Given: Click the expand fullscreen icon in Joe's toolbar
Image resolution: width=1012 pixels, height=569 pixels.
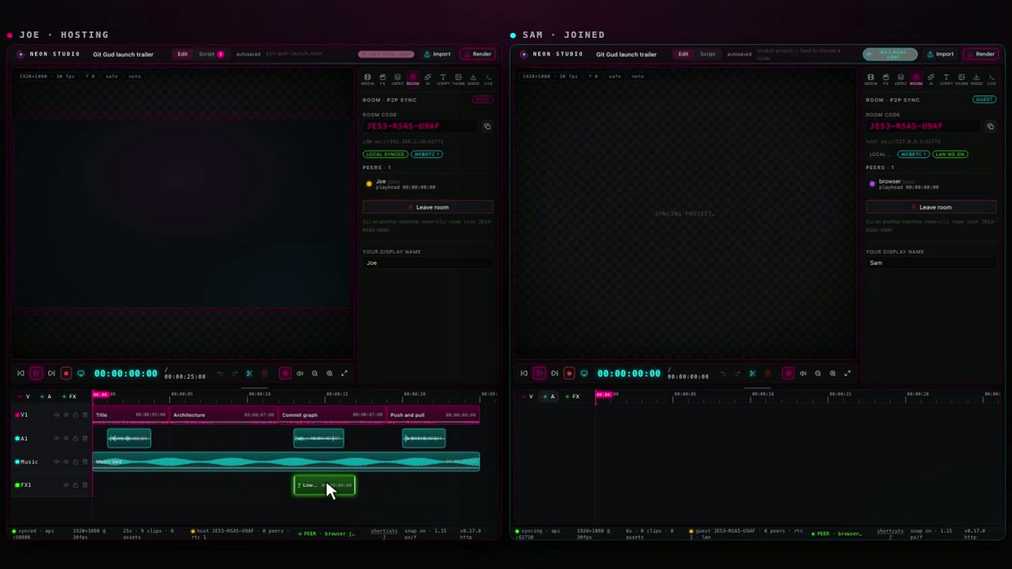Looking at the screenshot, I should [345, 373].
